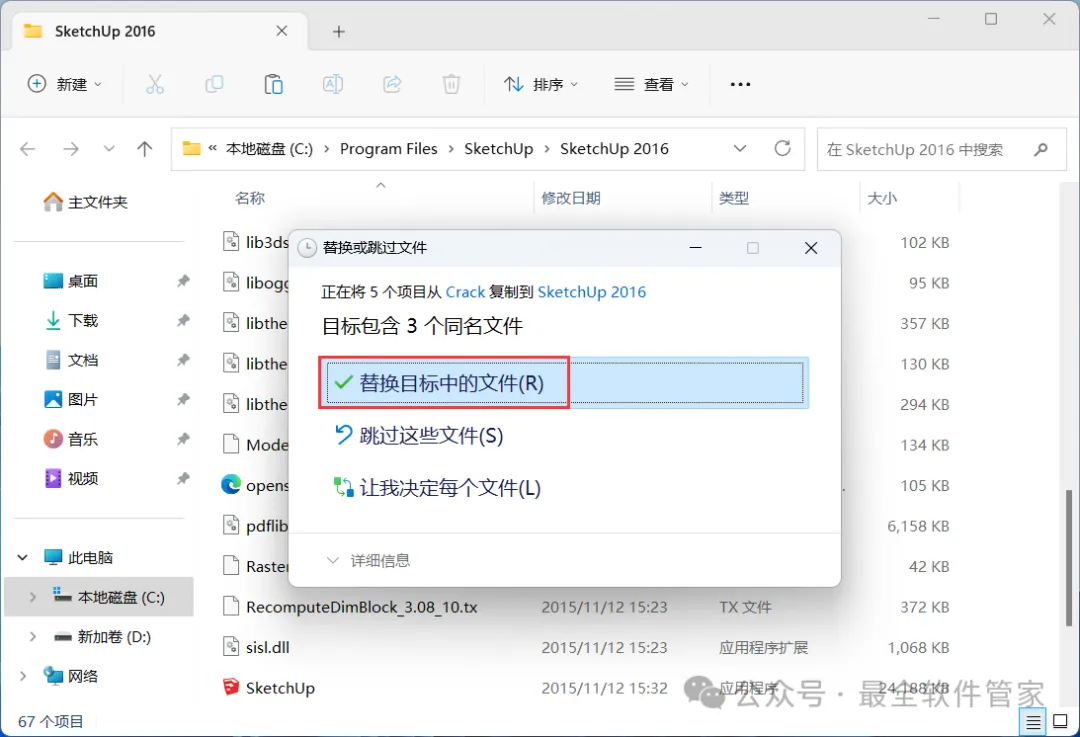Image resolution: width=1080 pixels, height=737 pixels.
Task: Select 网络 in navigation pane
Action: click(70, 676)
